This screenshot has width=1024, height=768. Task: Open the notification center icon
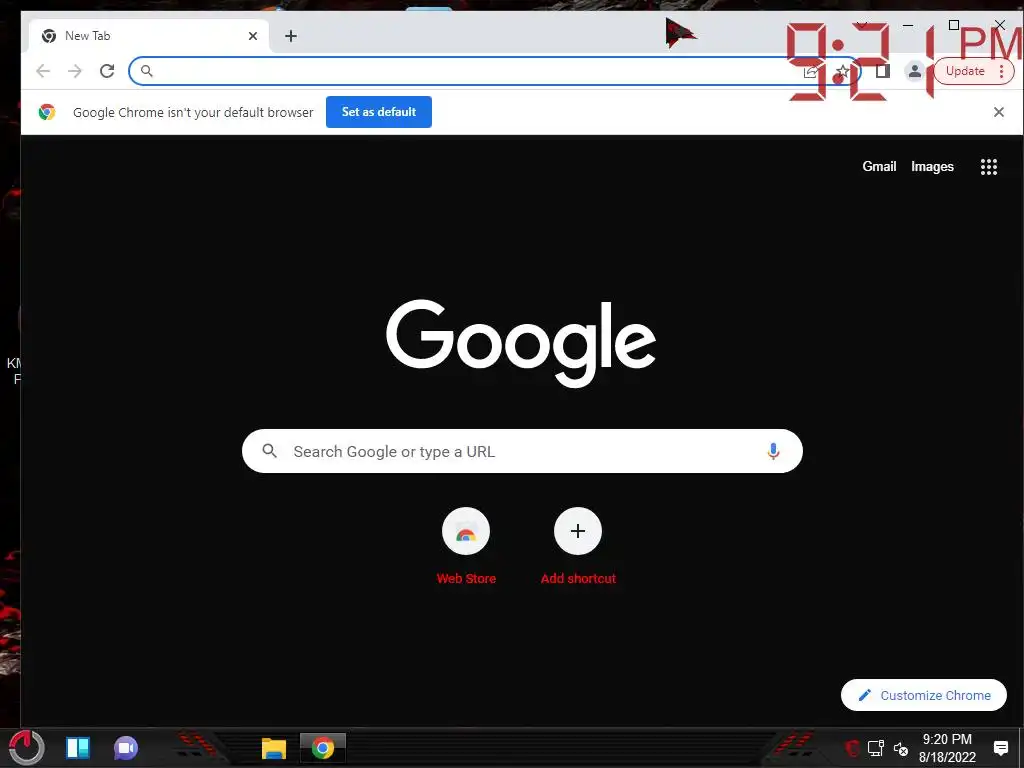click(1000, 748)
